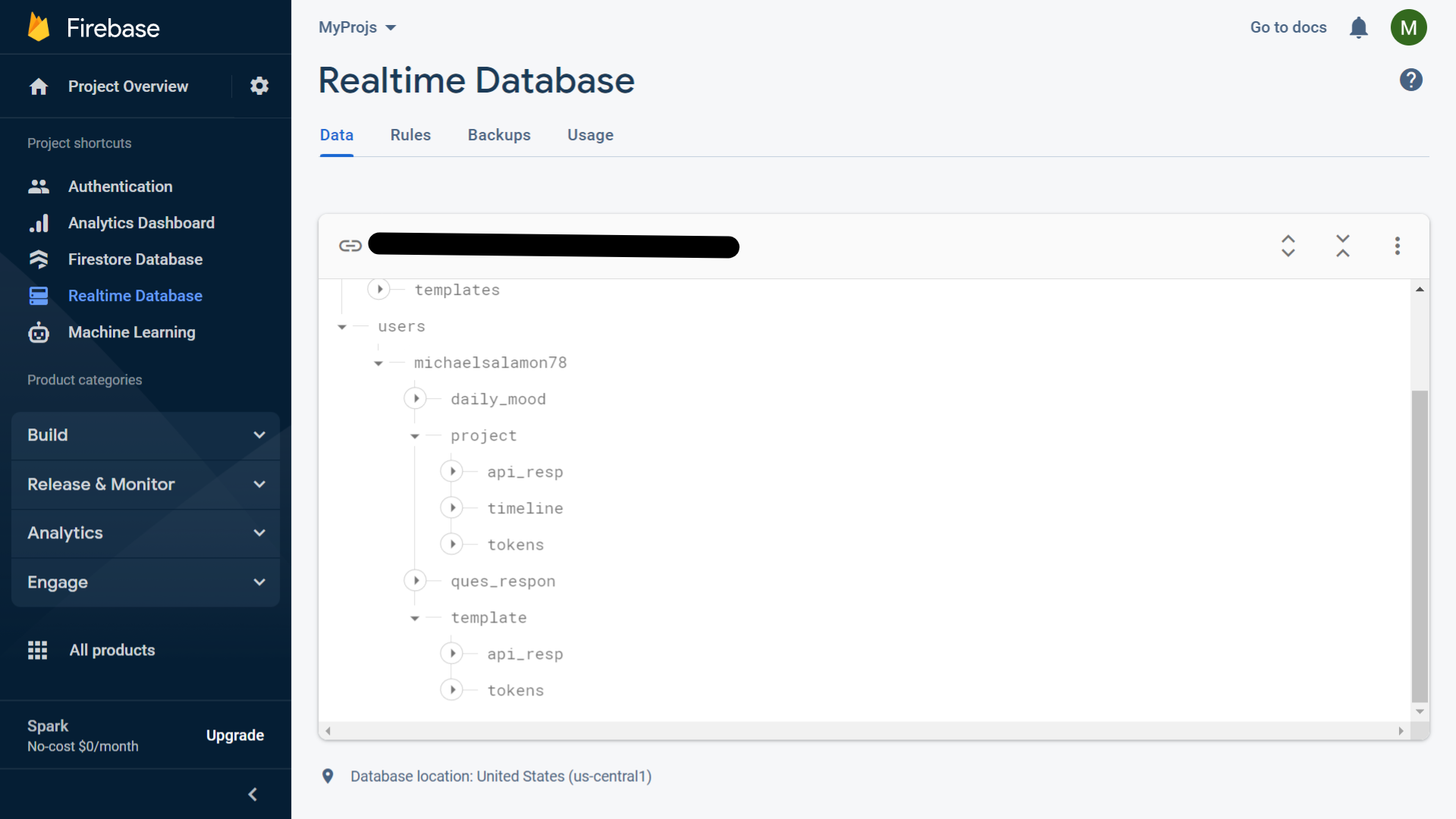The width and height of the screenshot is (1456, 819).
Task: Open the Authentication section
Action: point(121,186)
